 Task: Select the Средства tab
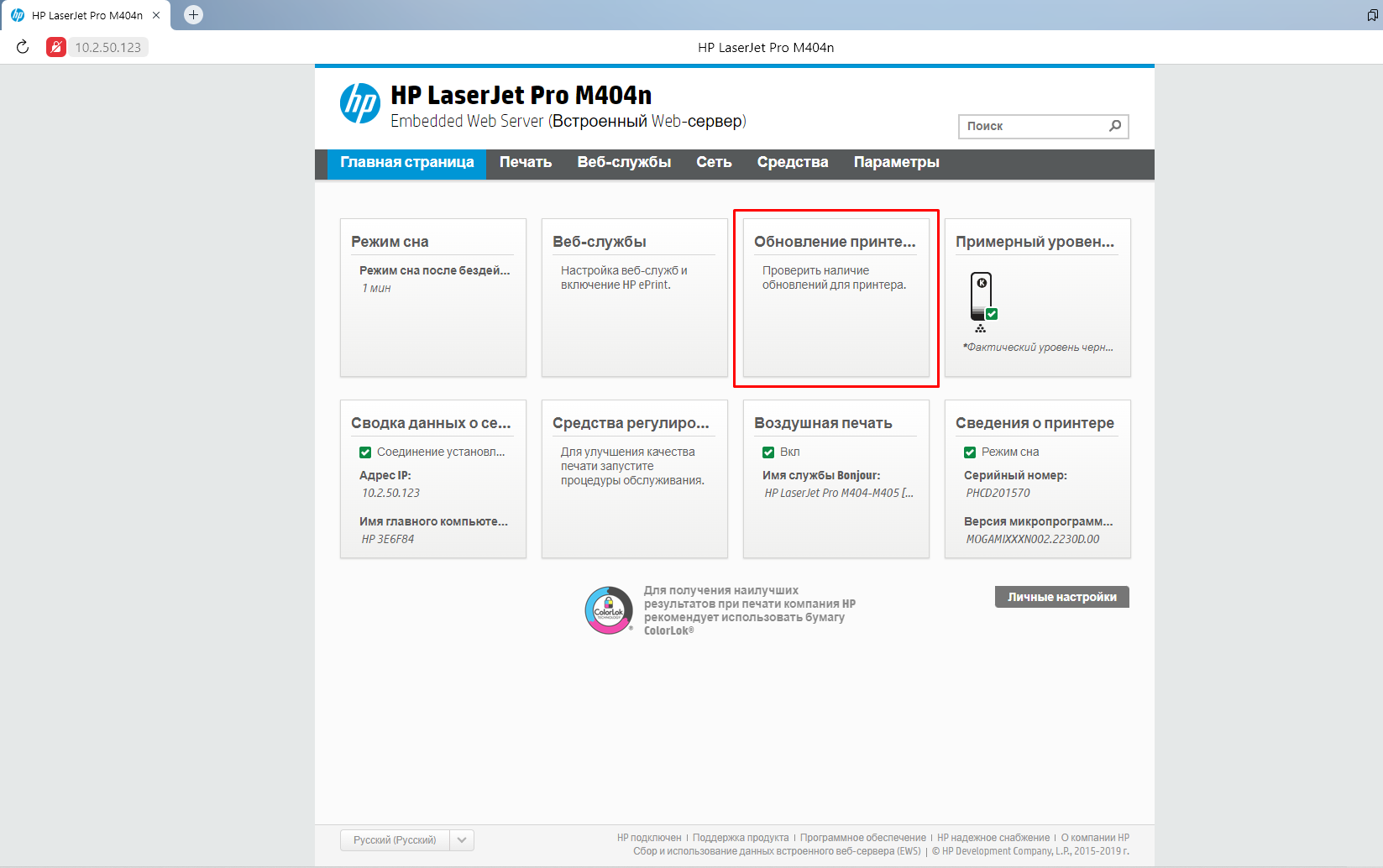coord(793,163)
